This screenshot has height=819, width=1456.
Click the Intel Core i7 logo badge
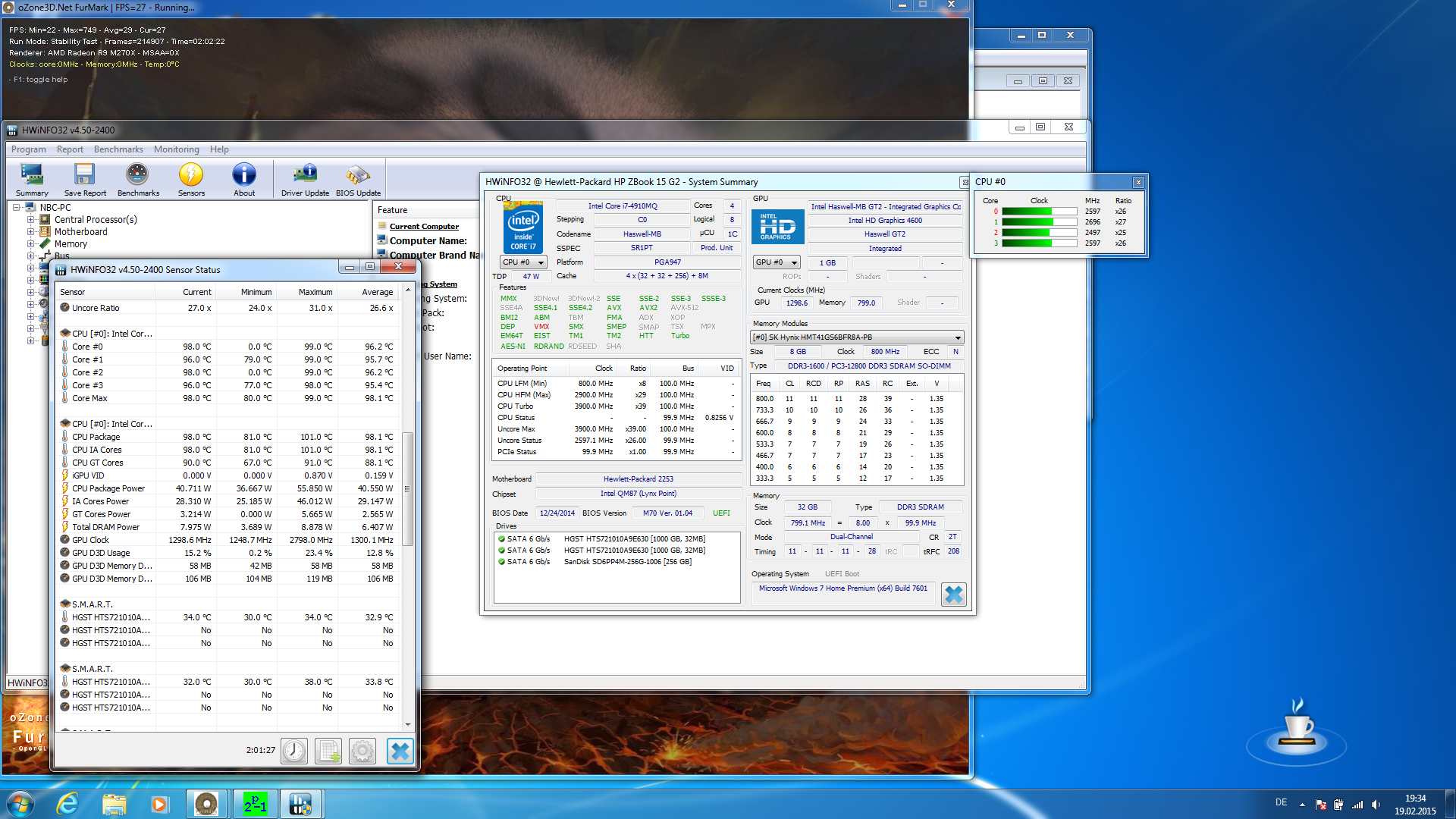coord(523,227)
